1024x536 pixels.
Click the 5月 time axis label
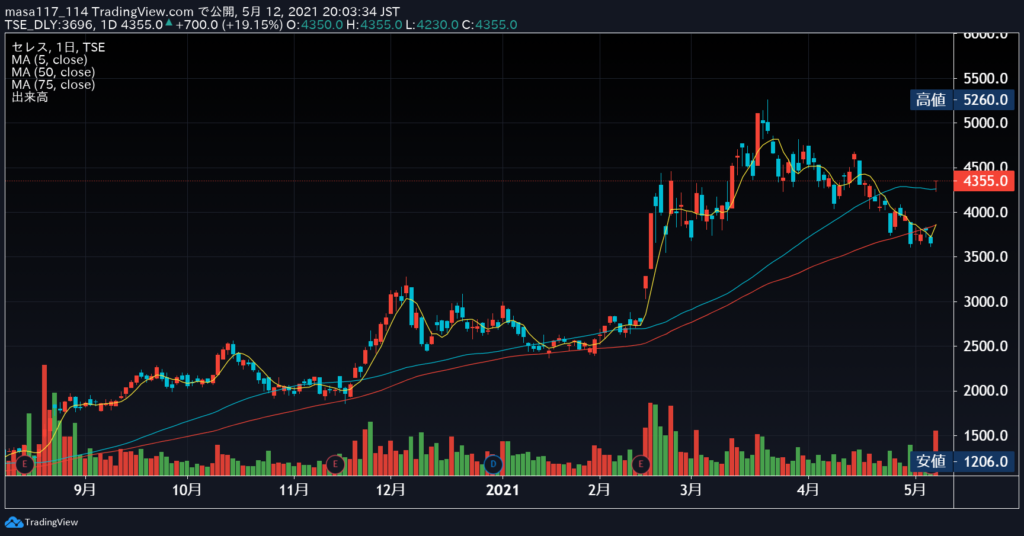pos(915,490)
